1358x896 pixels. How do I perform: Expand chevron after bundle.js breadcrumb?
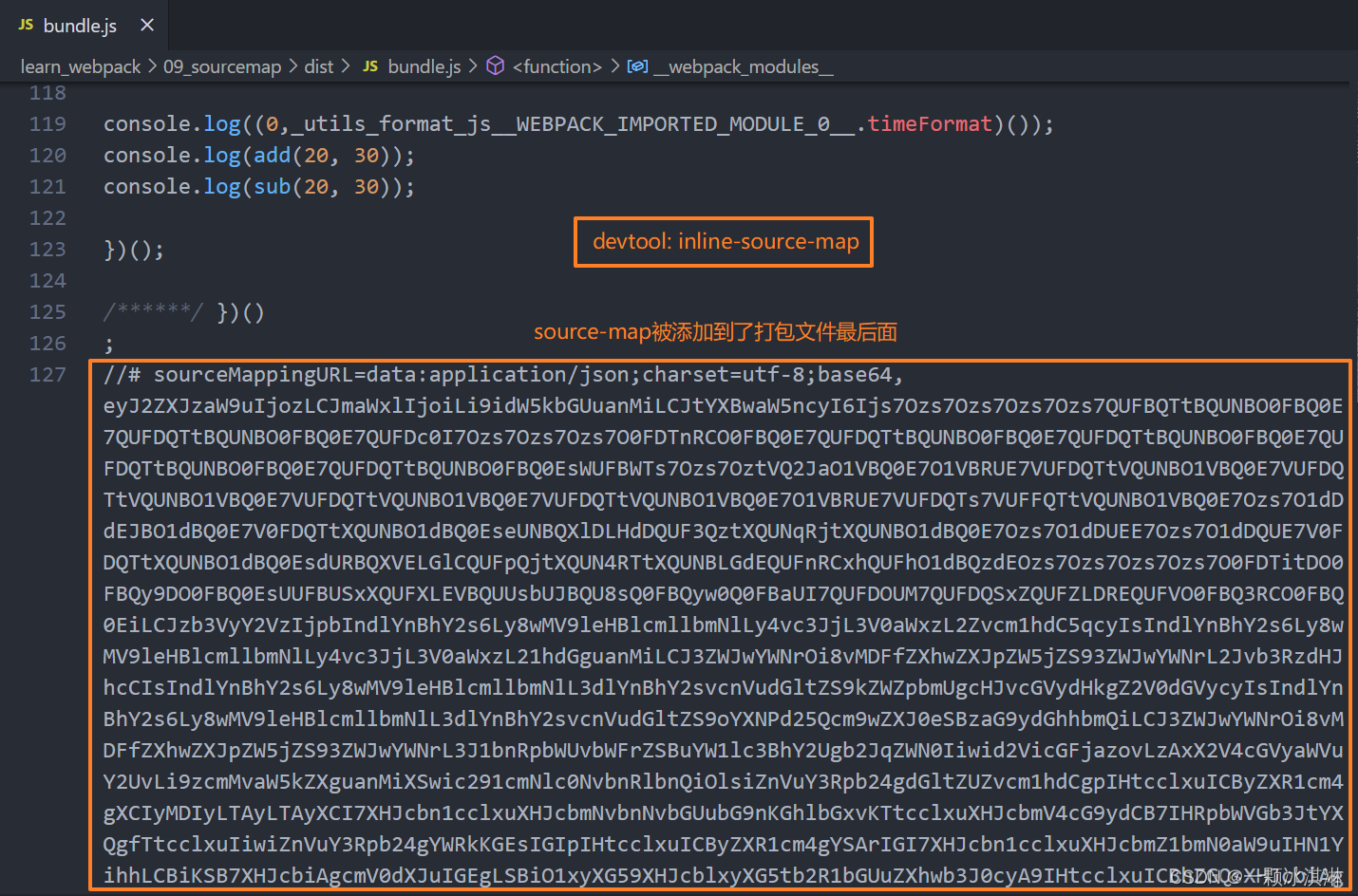pos(473,66)
